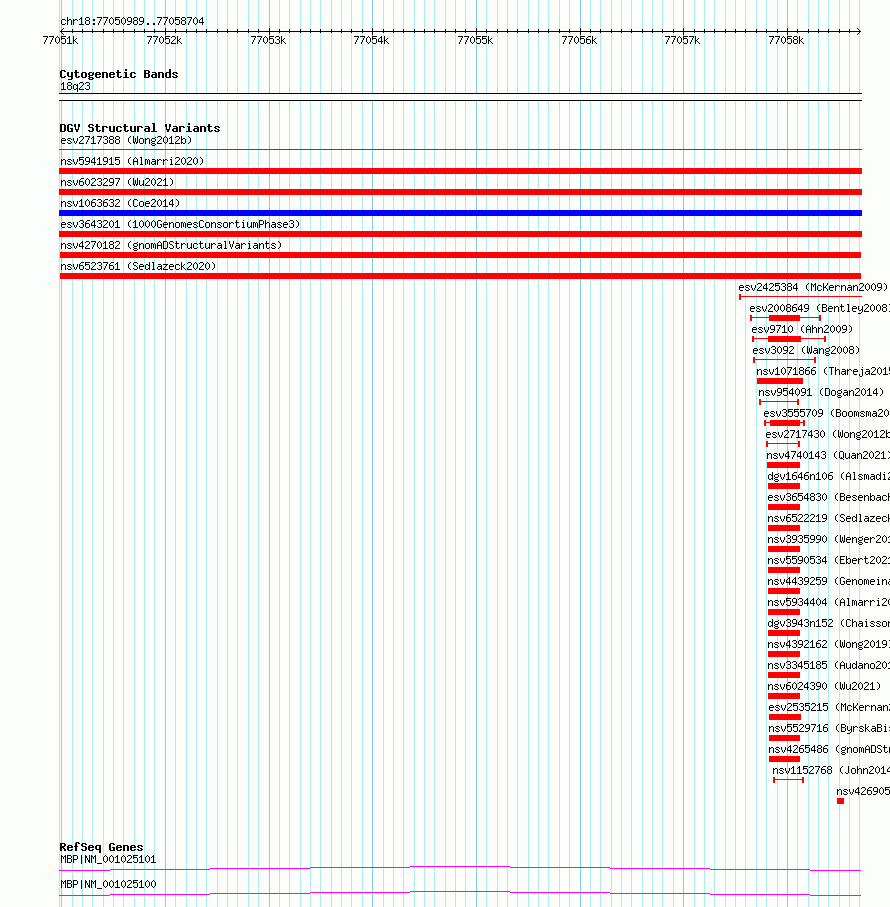Open variant nsv3345185 (Audano)
Image resolution: width=890 pixels, height=907 pixels.
click(829, 665)
